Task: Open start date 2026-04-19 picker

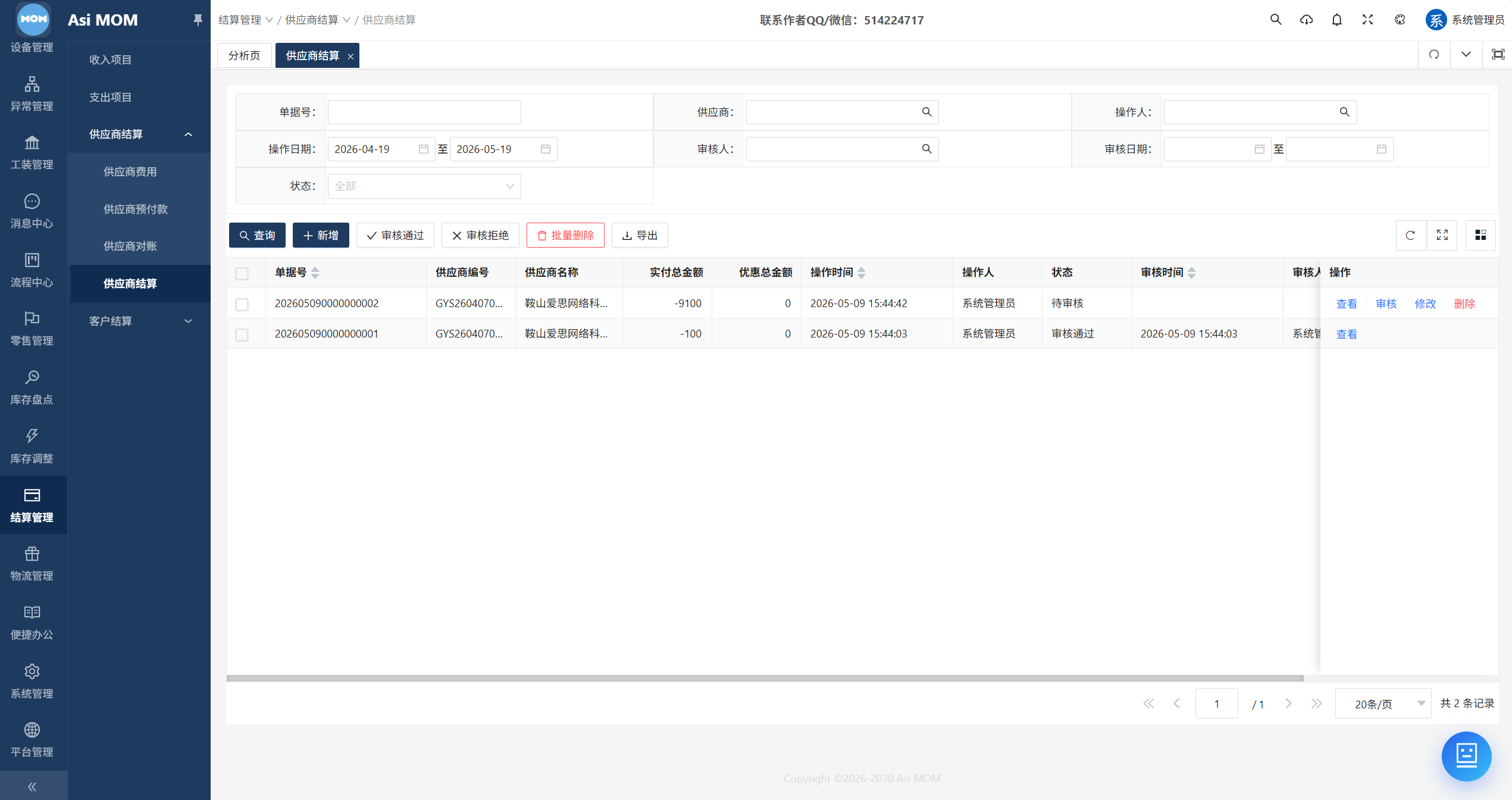Action: (x=381, y=149)
